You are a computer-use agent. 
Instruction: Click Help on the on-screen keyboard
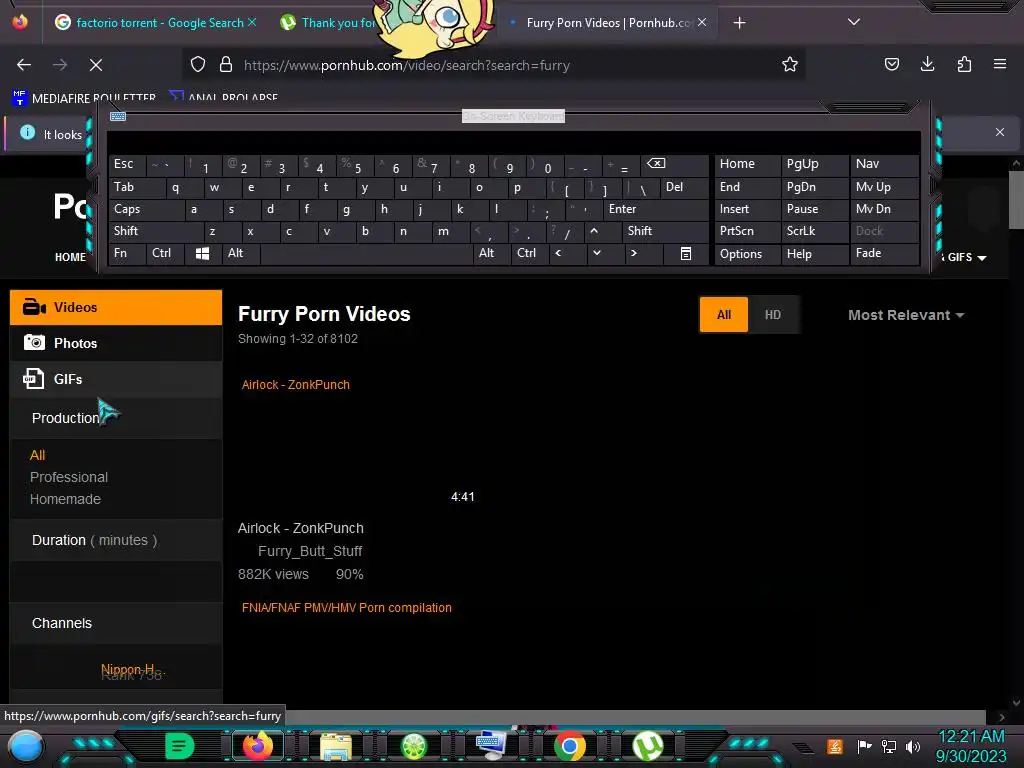click(814, 254)
